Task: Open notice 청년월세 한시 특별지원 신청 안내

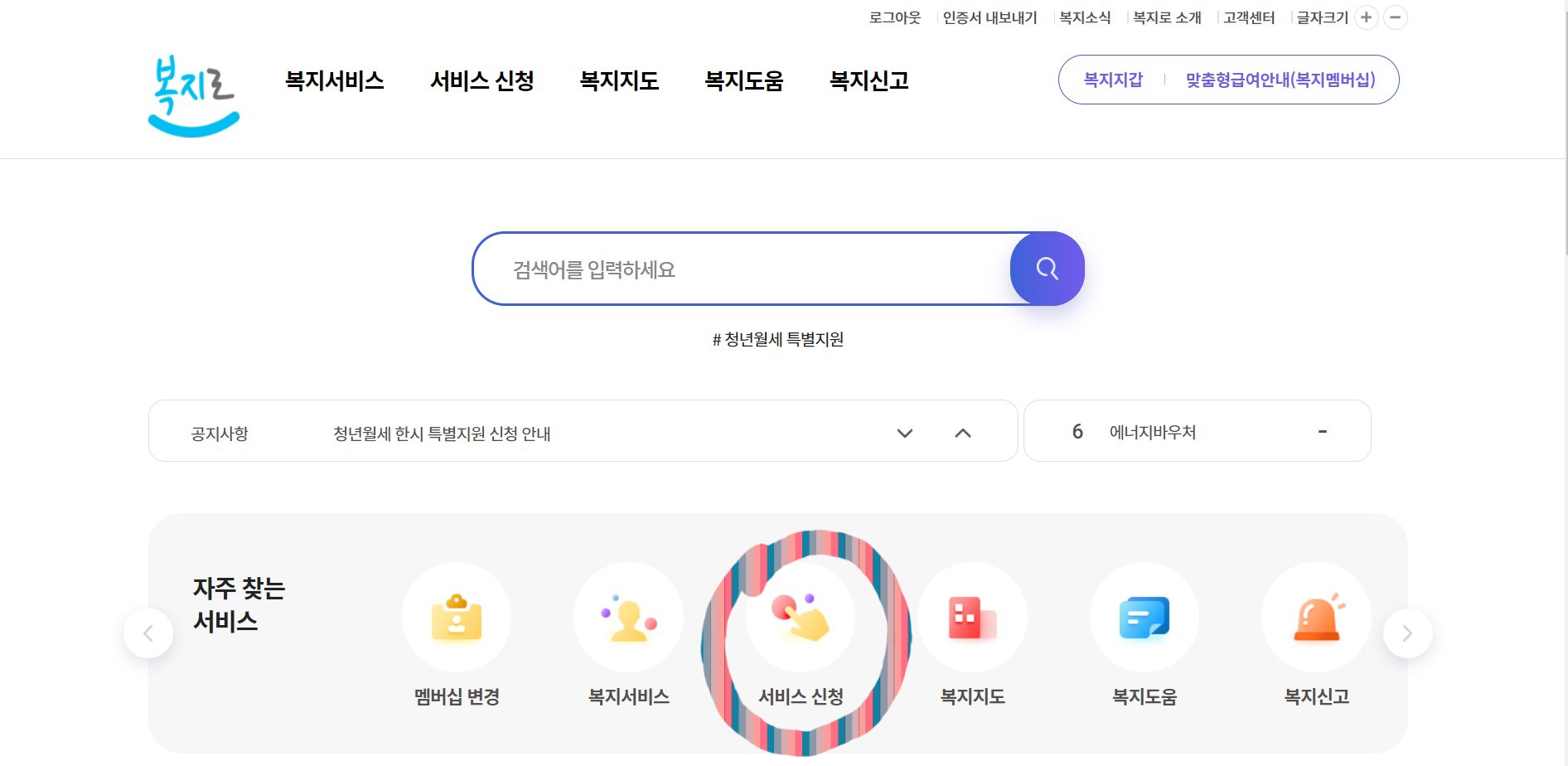Action: [x=442, y=434]
